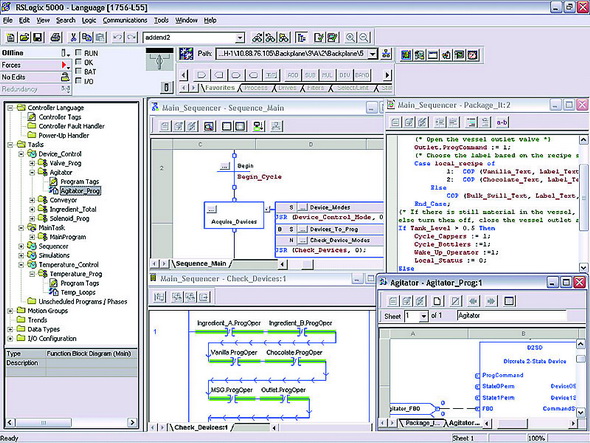Zoom out with the magnifier minus icon

[x=363, y=37]
